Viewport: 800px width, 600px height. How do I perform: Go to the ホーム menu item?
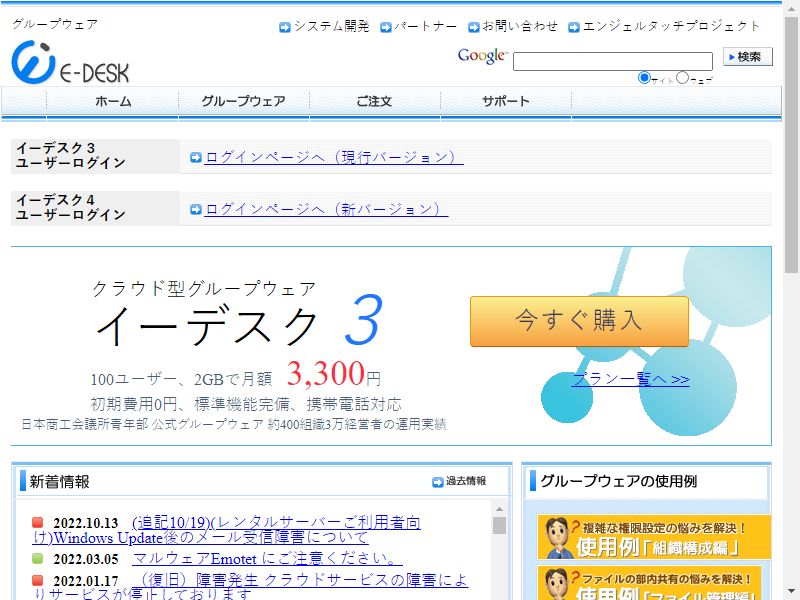click(x=113, y=101)
